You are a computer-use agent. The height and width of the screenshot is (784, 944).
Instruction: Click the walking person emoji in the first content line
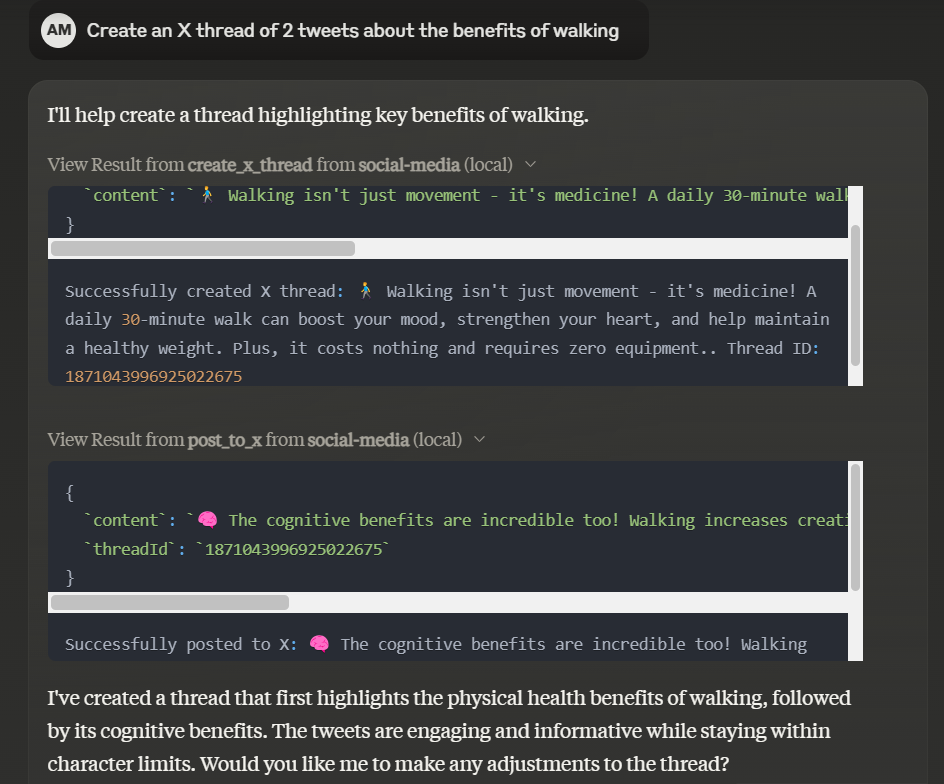click(x=208, y=195)
